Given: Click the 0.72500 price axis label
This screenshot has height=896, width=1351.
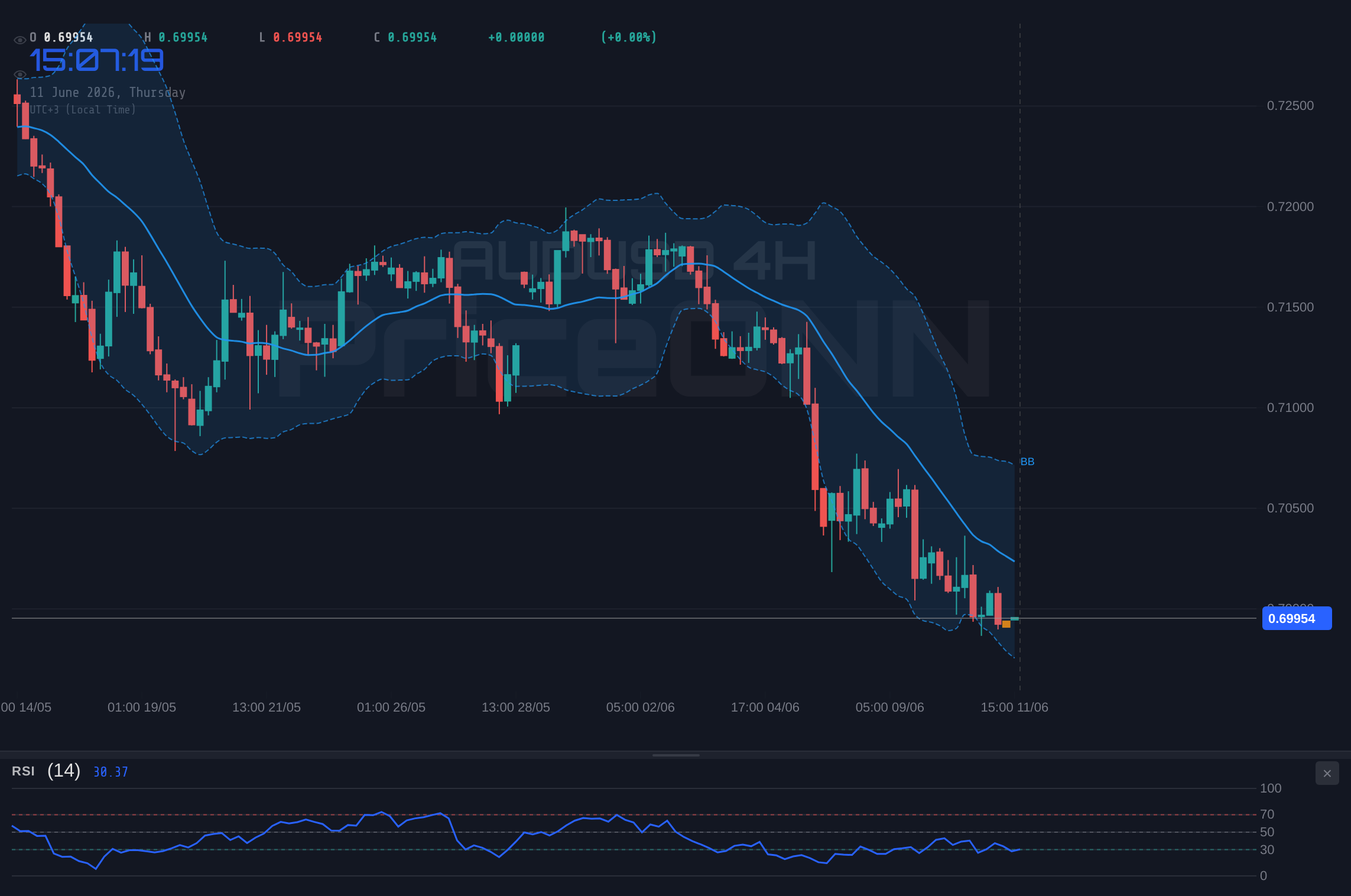Looking at the screenshot, I should click(x=1290, y=106).
